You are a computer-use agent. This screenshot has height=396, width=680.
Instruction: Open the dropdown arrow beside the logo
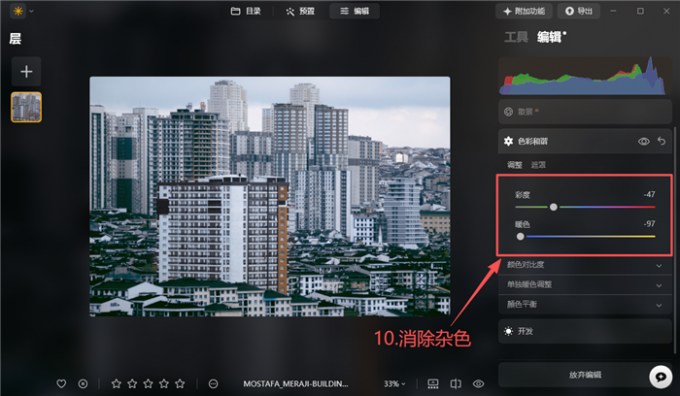click(x=31, y=11)
